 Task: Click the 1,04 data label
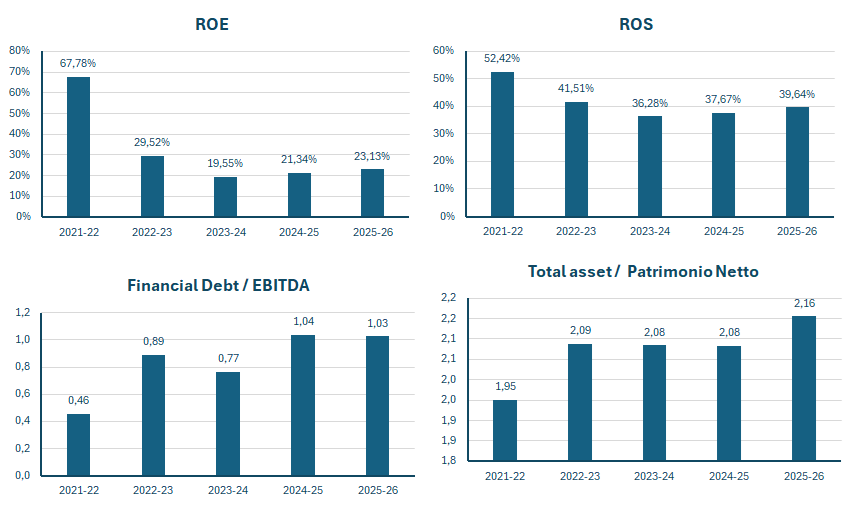[304, 322]
